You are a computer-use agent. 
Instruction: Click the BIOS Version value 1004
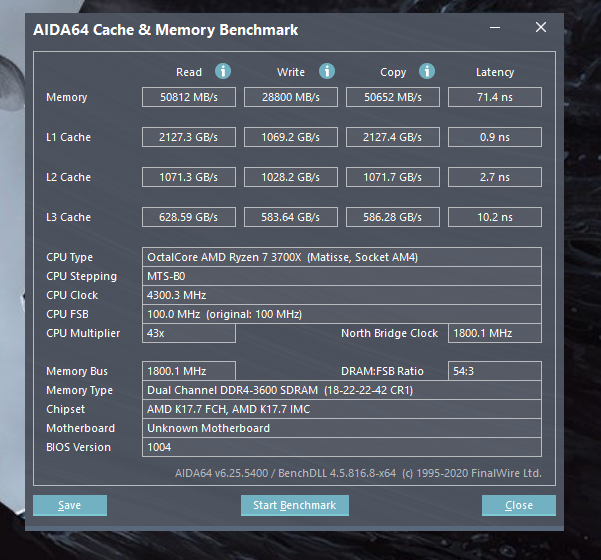coord(342,447)
